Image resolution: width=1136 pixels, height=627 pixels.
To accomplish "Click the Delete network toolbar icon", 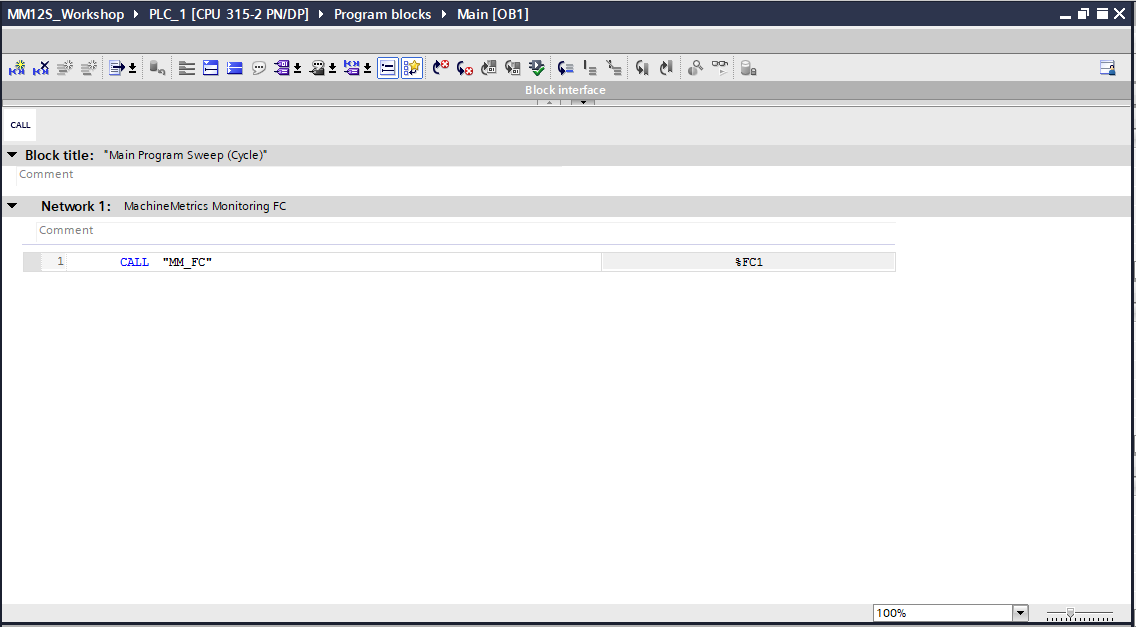I will [41, 68].
